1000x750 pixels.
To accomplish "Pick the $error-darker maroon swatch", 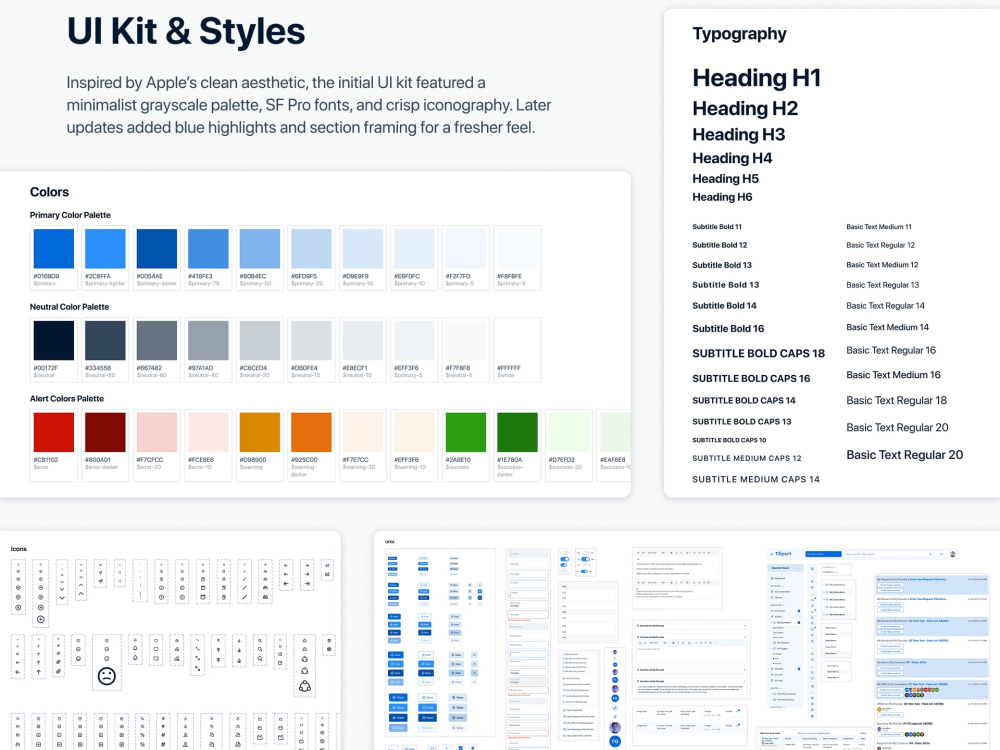I will (x=105, y=432).
